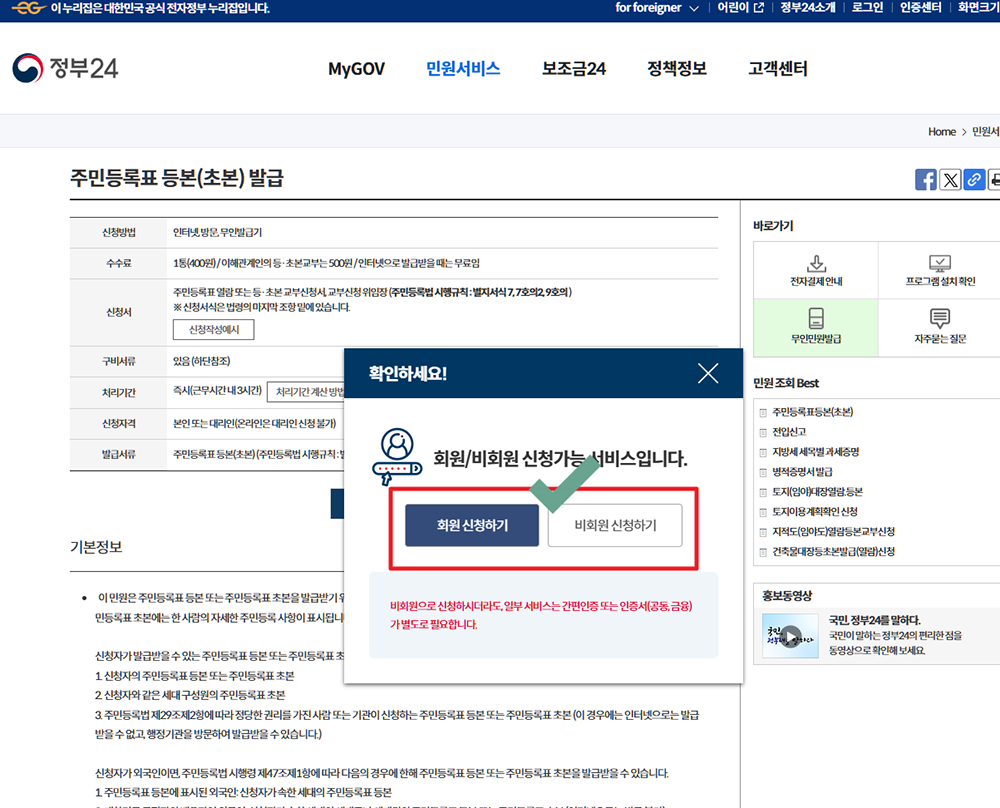Play the 국민 정부24를 말하다 promotional video

[790, 634]
